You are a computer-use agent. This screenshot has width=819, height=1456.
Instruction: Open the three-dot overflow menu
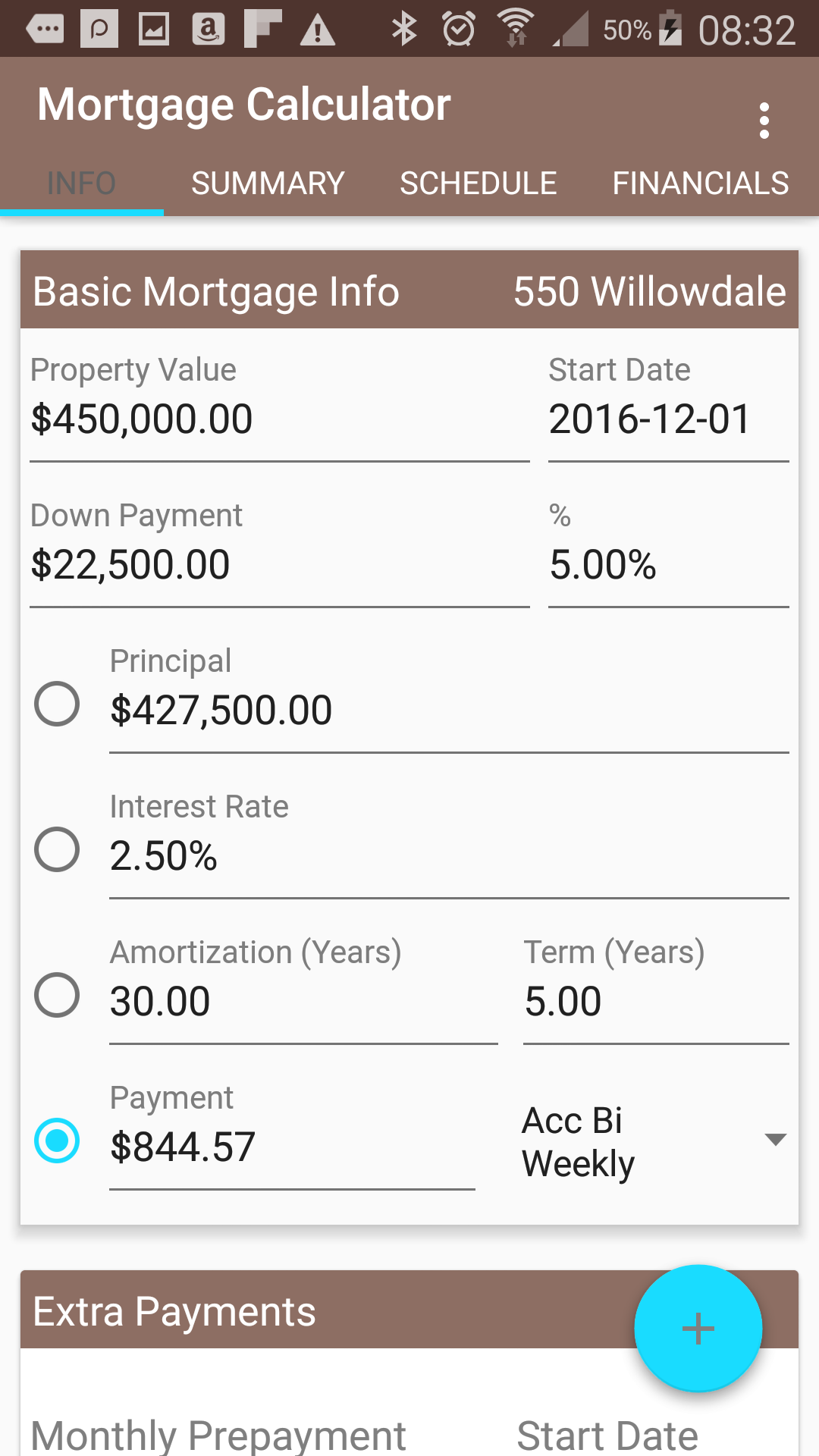point(764,121)
